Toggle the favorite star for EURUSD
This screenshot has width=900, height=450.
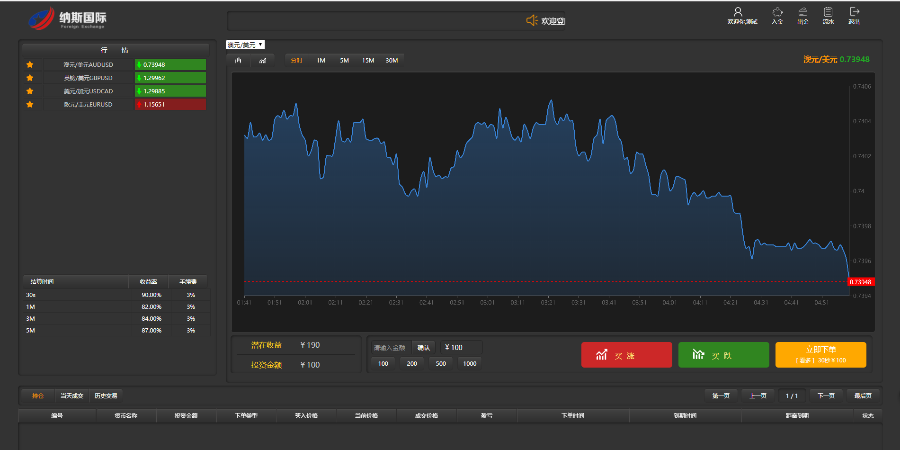coord(30,104)
